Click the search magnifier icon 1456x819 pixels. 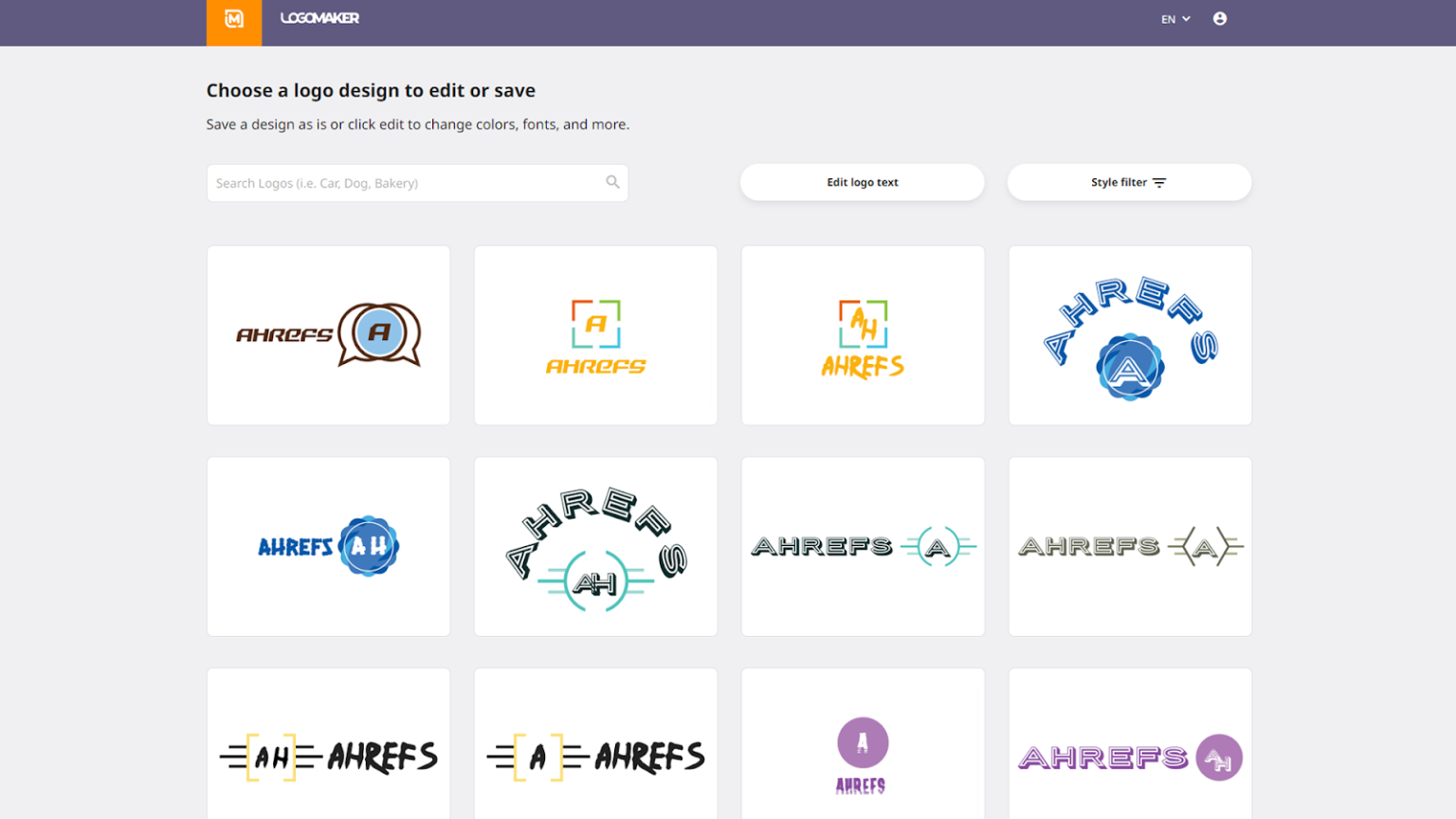tap(612, 182)
